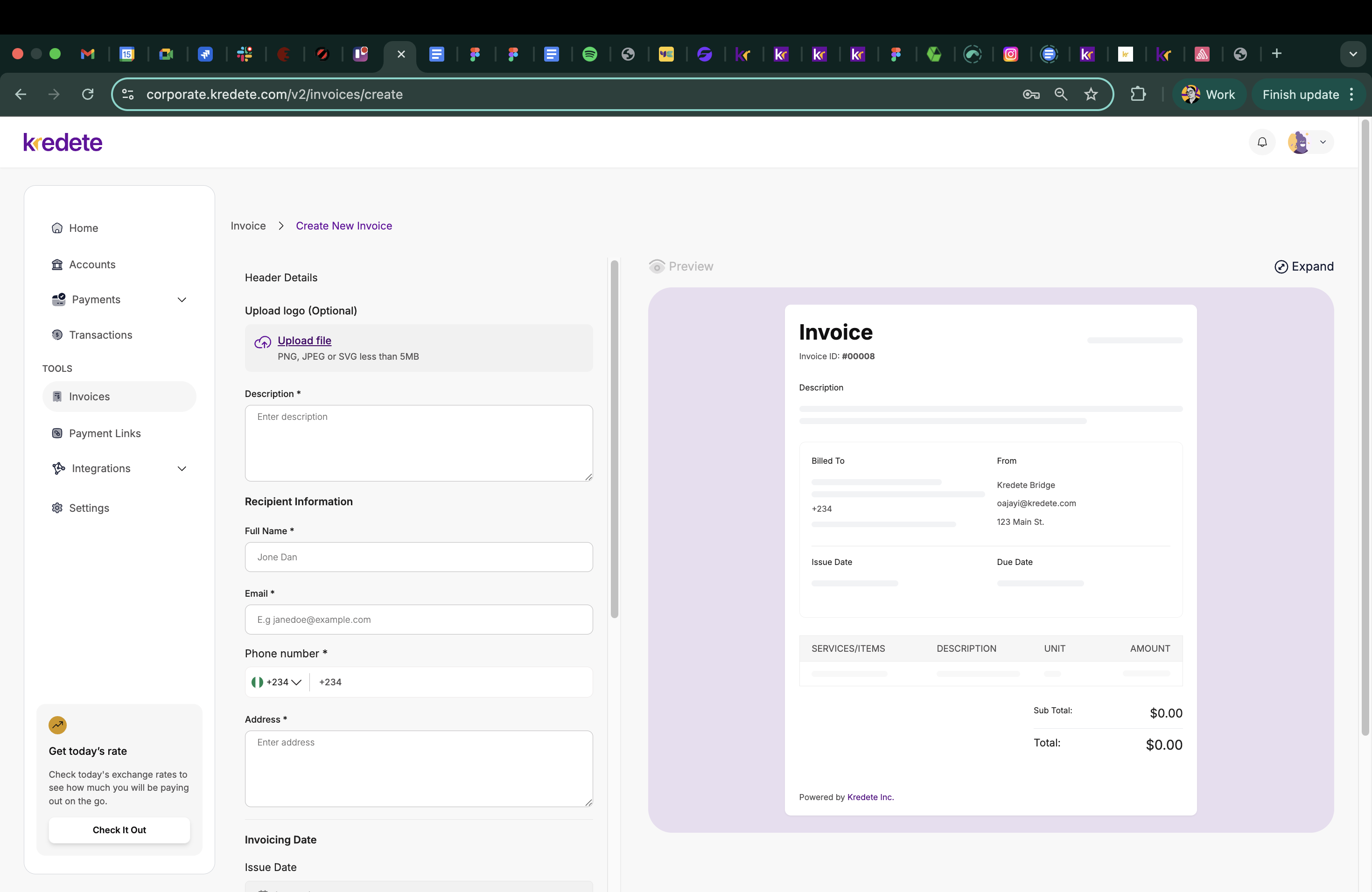Screen dimensions: 1372x892
Task: Navigate to Home via the sidebar
Action: [83, 228]
